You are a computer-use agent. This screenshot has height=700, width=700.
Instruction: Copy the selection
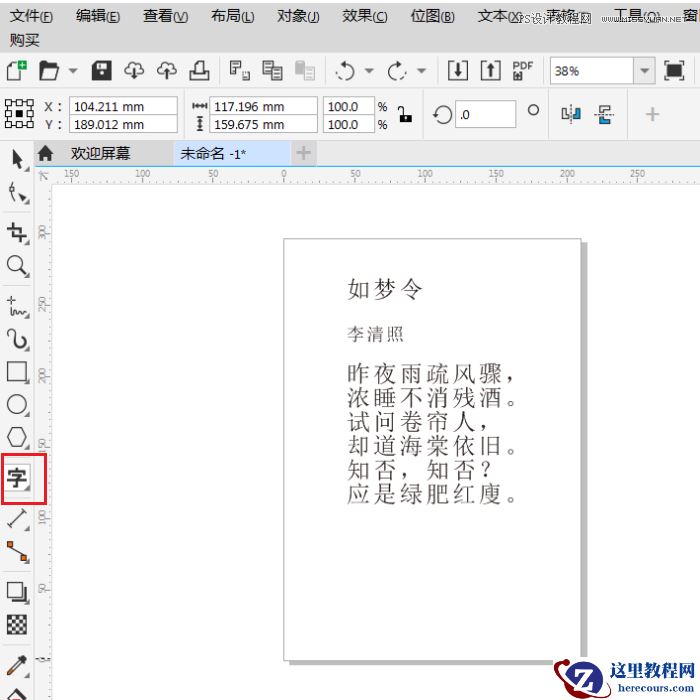pyautogui.click(x=272, y=71)
